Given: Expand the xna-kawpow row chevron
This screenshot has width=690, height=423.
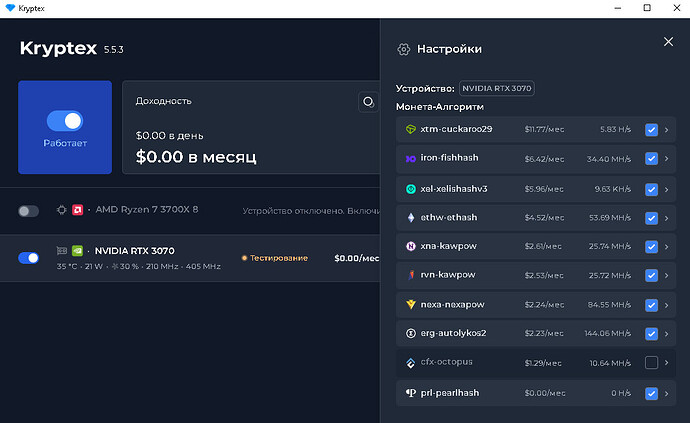Looking at the screenshot, I should pyautogui.click(x=667, y=247).
